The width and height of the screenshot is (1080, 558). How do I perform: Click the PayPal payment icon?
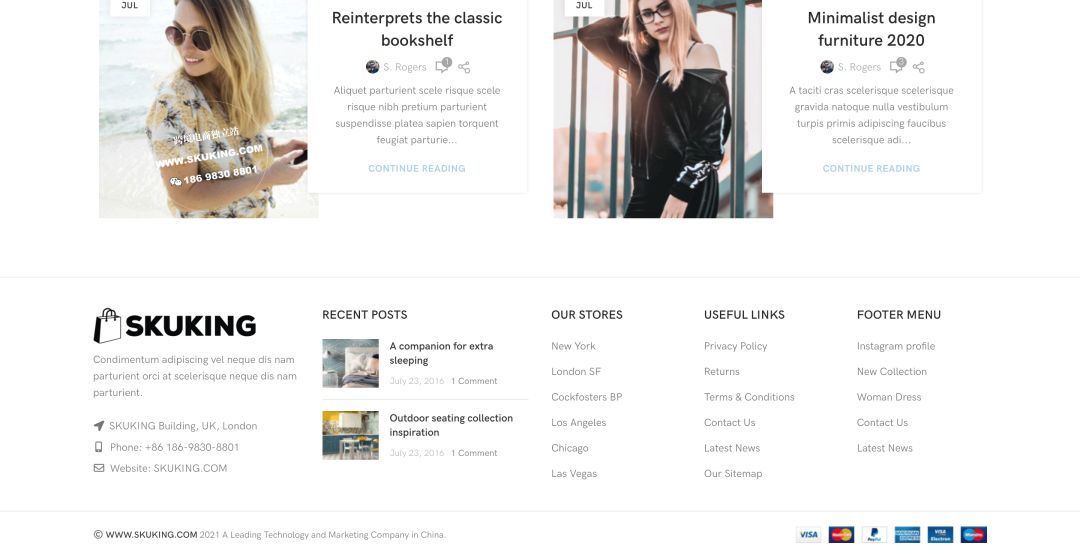tap(874, 535)
